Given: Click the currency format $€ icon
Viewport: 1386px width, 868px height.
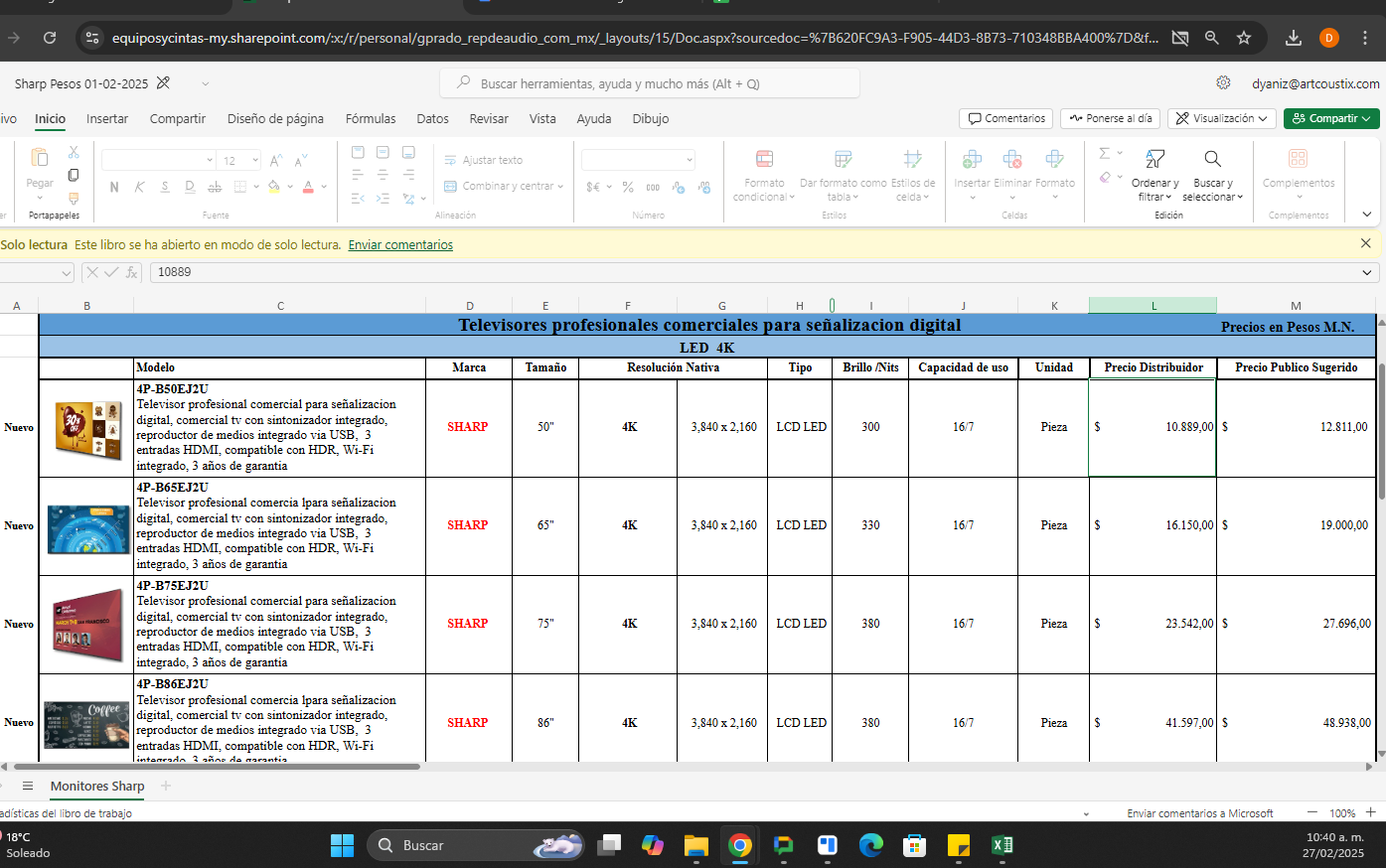Looking at the screenshot, I should (593, 187).
